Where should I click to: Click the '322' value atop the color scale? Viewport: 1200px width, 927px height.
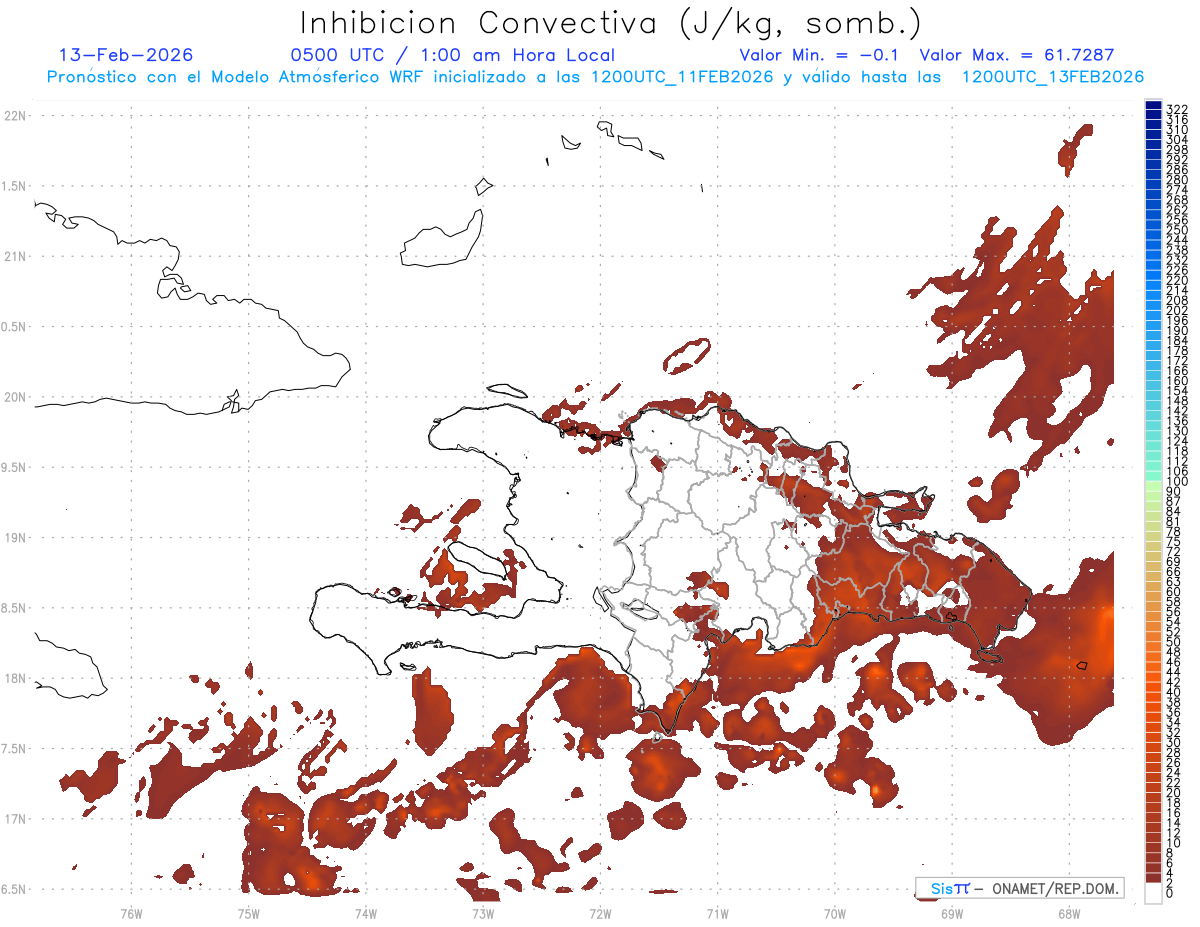tap(1177, 109)
